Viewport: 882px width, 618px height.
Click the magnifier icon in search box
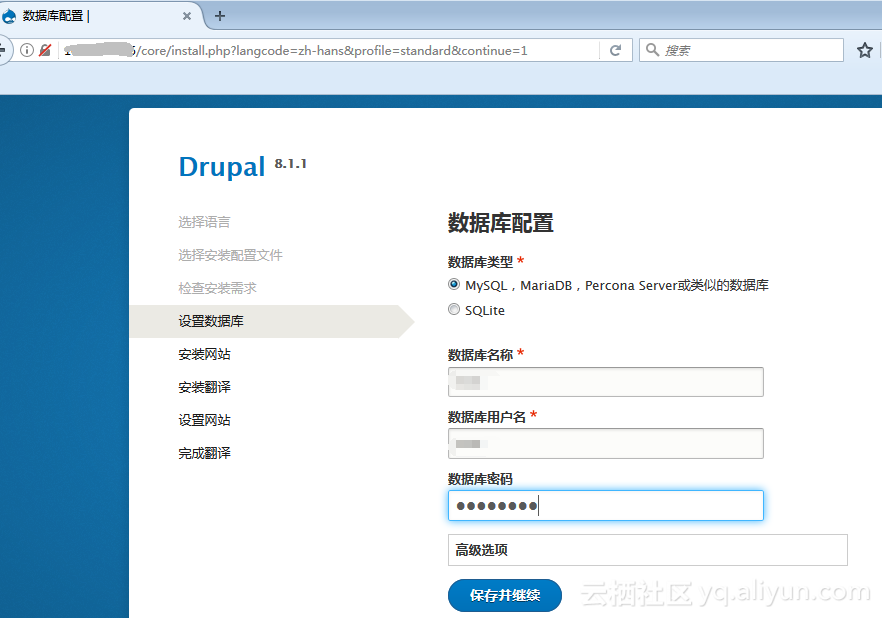(x=652, y=50)
